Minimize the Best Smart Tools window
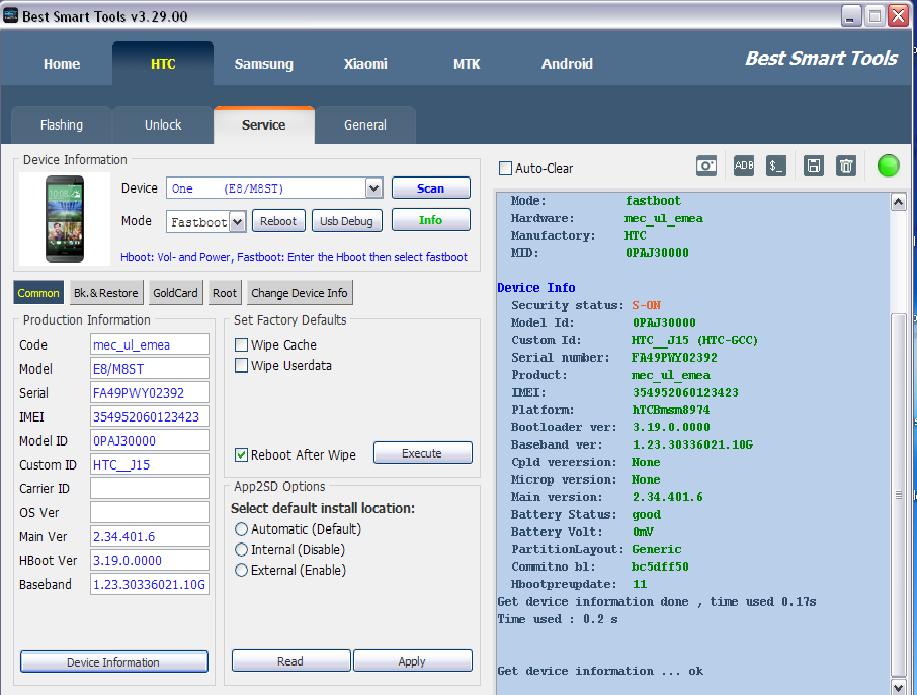917x695 pixels. tap(852, 16)
